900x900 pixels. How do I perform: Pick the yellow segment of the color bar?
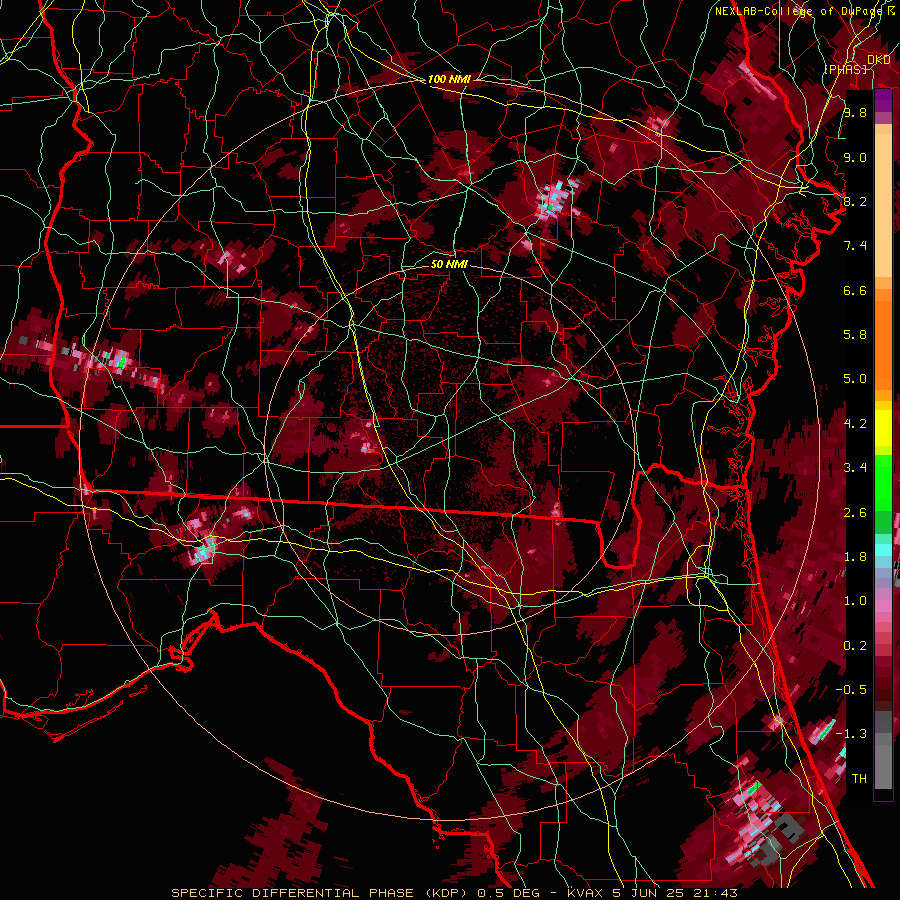pyautogui.click(x=883, y=428)
